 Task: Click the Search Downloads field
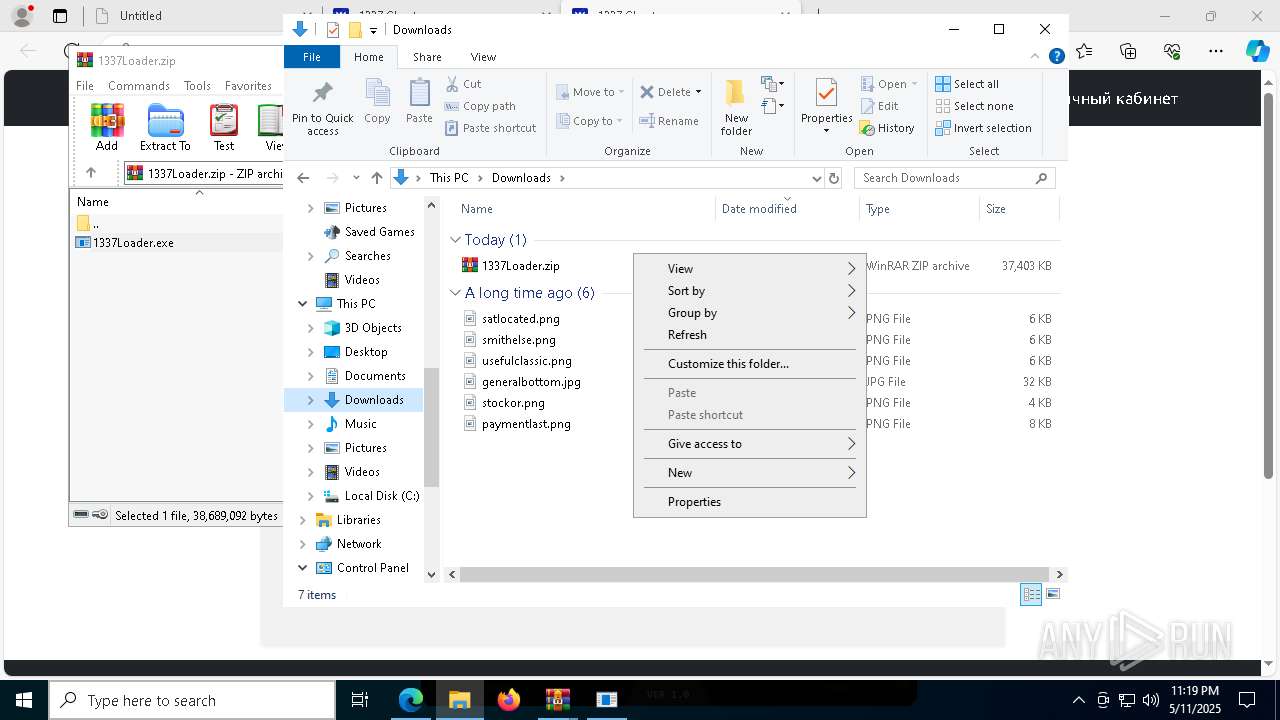click(955, 178)
